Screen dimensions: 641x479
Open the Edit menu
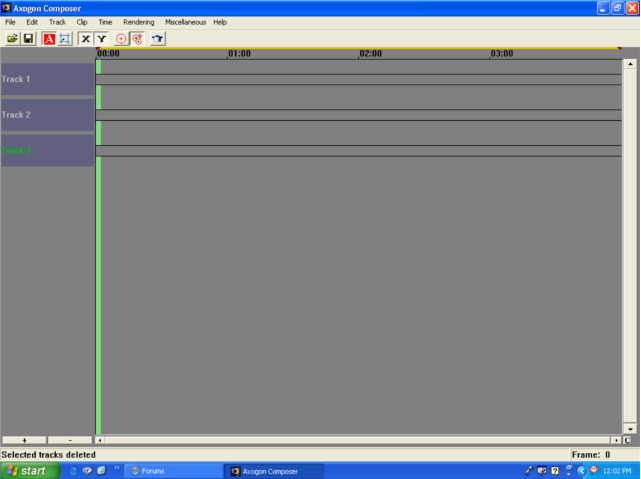click(x=32, y=22)
